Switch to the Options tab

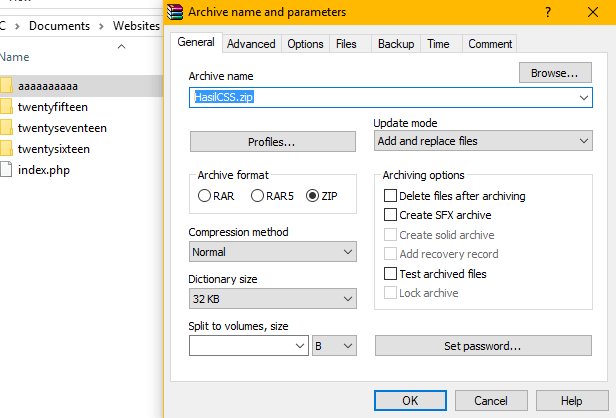[x=305, y=44]
